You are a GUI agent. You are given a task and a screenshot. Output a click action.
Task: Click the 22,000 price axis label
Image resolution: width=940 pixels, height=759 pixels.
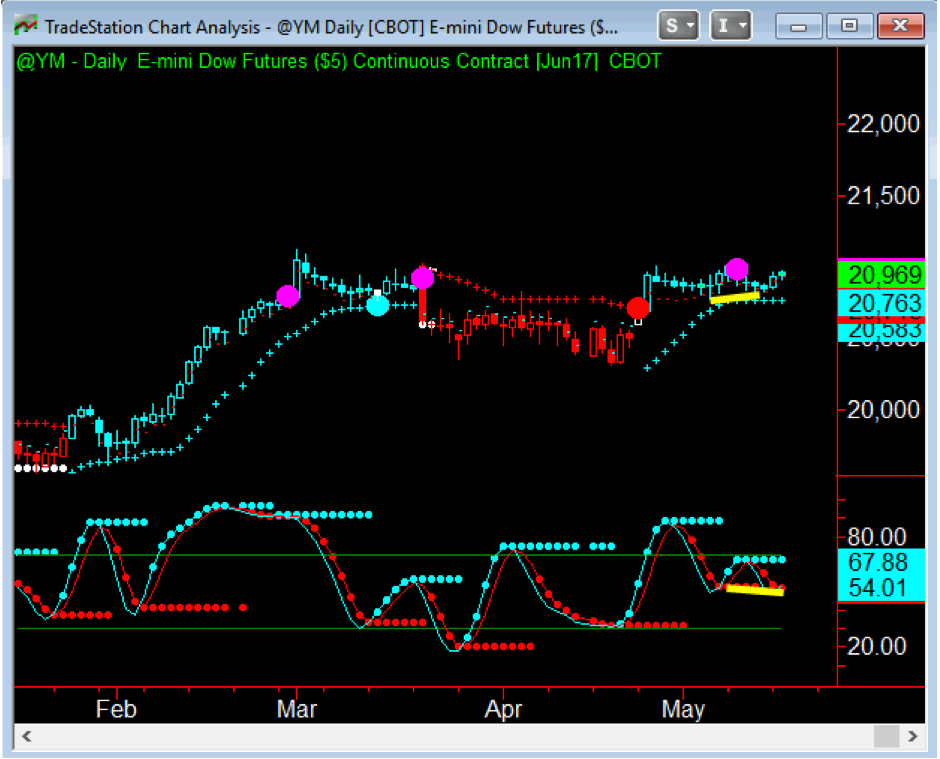[883, 124]
